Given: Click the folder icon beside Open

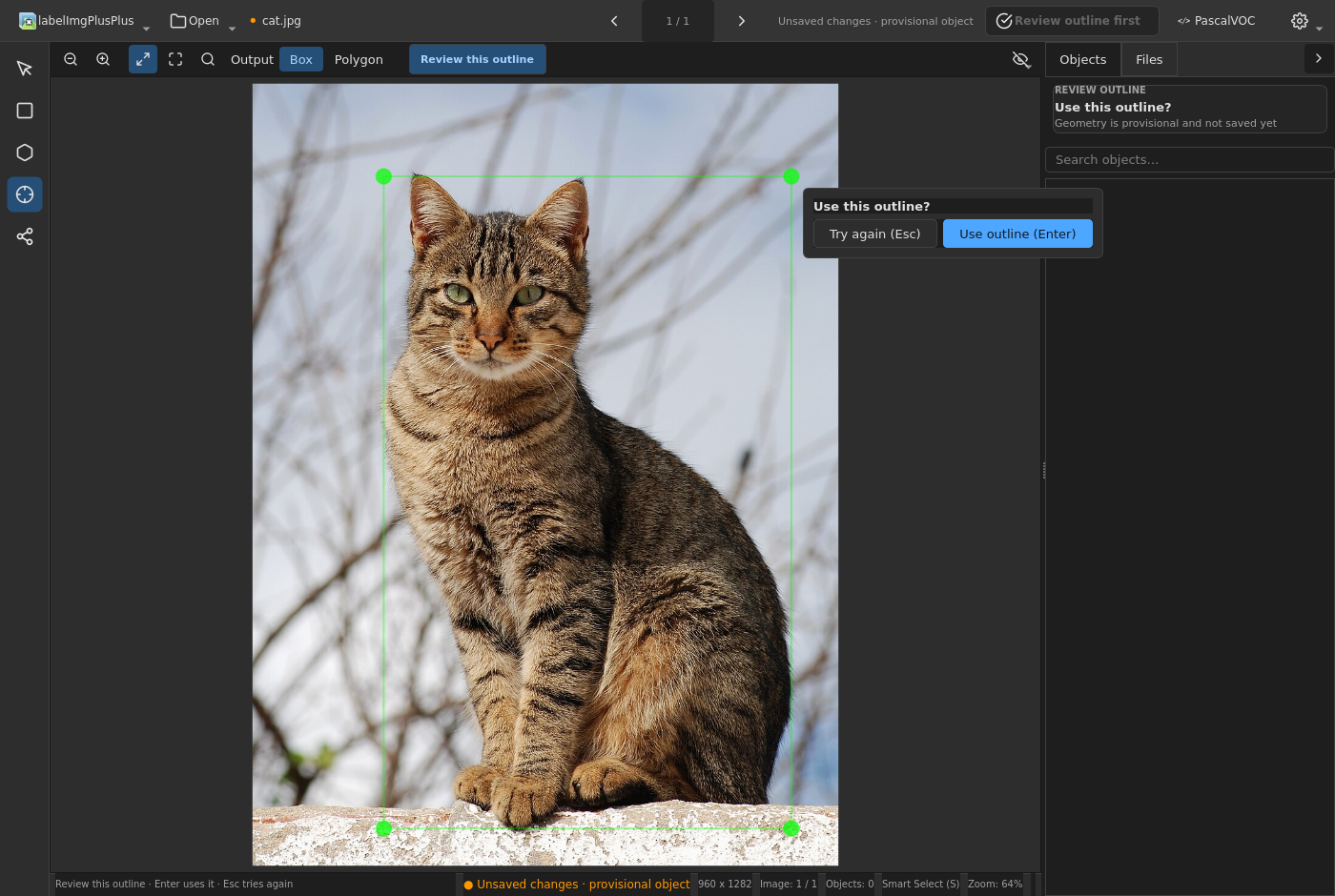Looking at the screenshot, I should click(x=178, y=21).
